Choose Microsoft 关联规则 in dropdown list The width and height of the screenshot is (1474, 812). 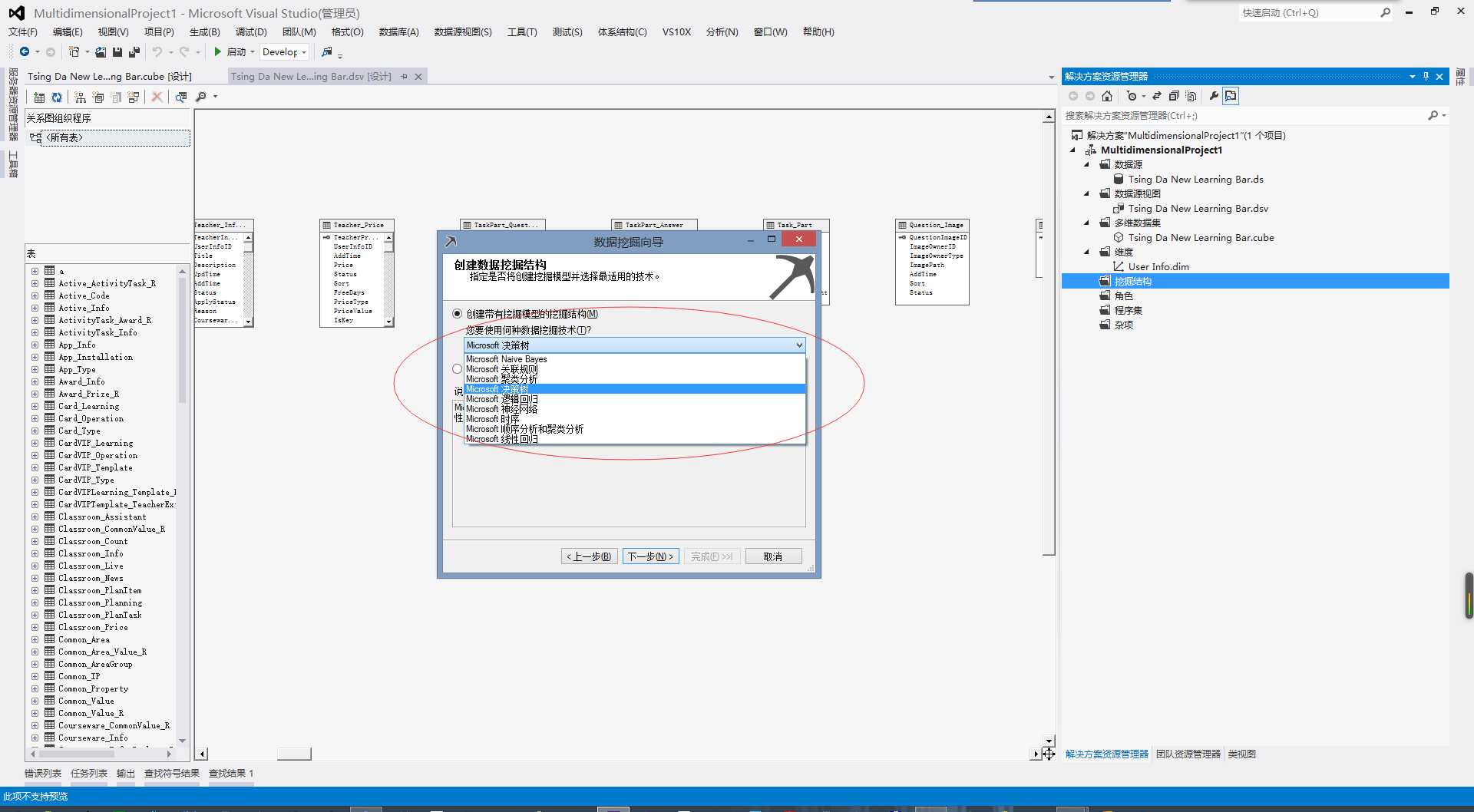(x=635, y=369)
